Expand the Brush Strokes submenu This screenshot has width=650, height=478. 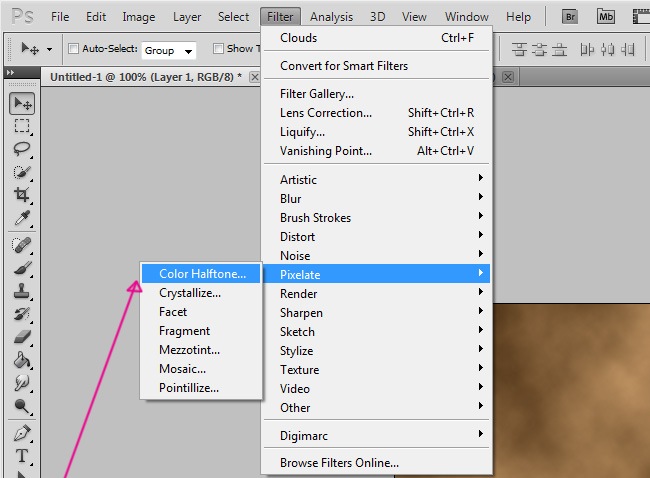point(376,218)
